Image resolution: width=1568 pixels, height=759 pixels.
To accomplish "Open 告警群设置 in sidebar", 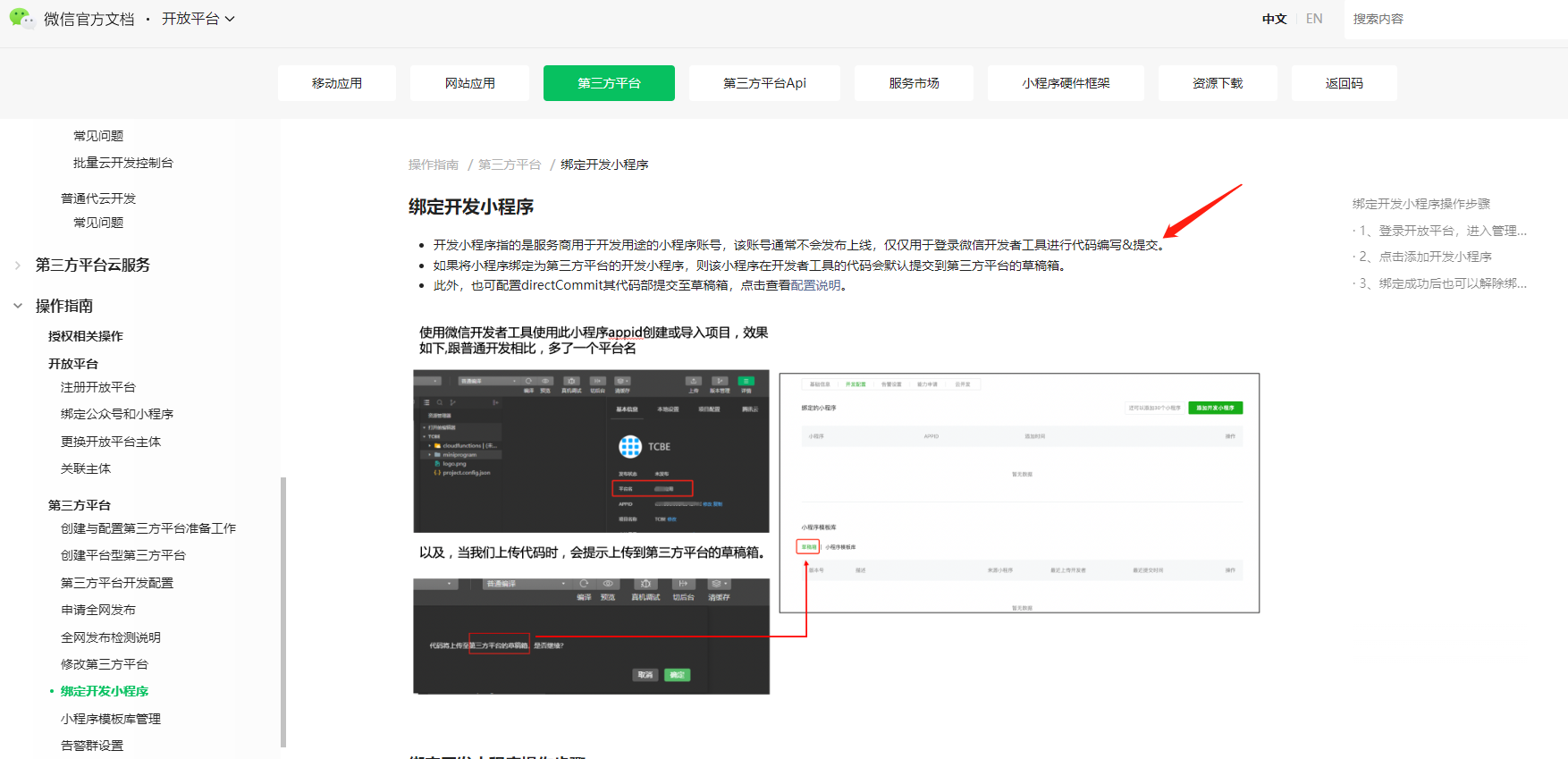I will click(92, 746).
